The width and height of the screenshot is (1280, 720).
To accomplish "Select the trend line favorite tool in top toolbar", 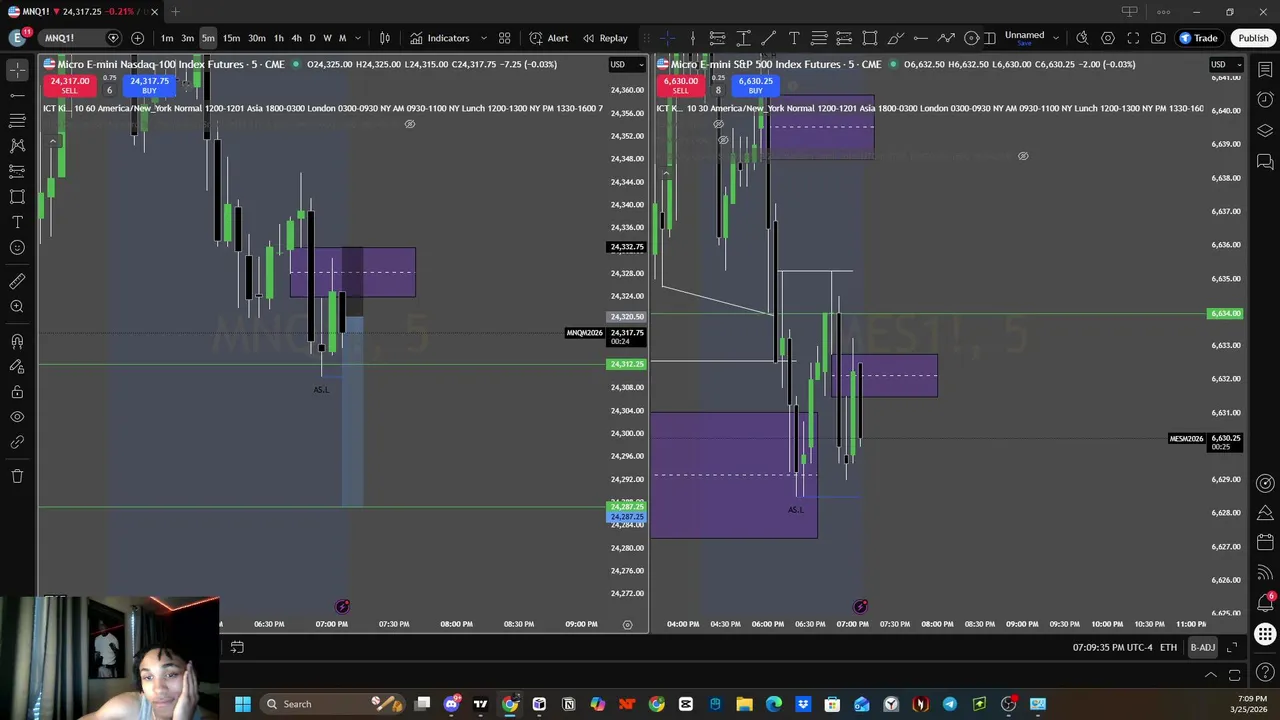I will (x=768, y=38).
